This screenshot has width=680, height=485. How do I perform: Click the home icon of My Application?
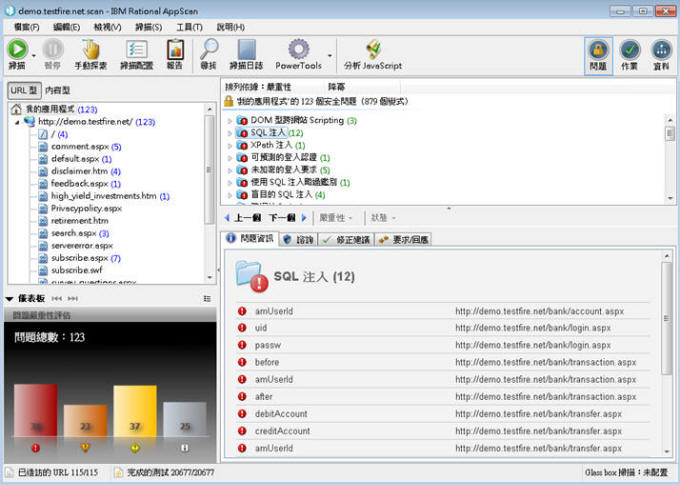pos(16,109)
